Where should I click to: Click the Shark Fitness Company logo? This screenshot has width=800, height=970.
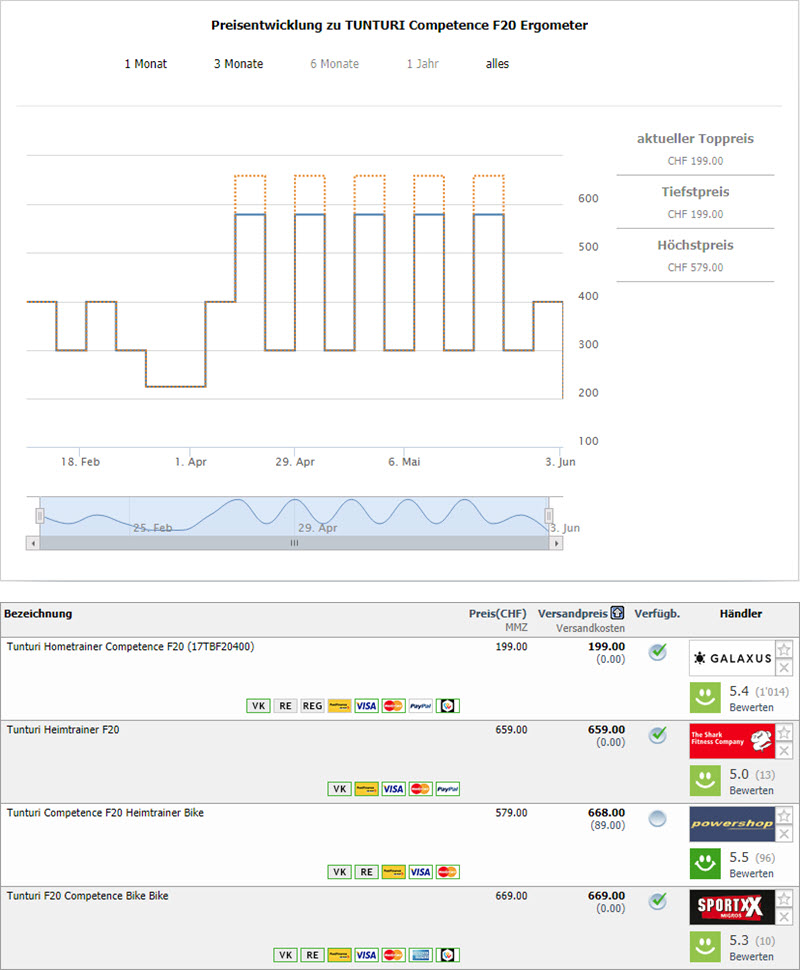[x=731, y=742]
